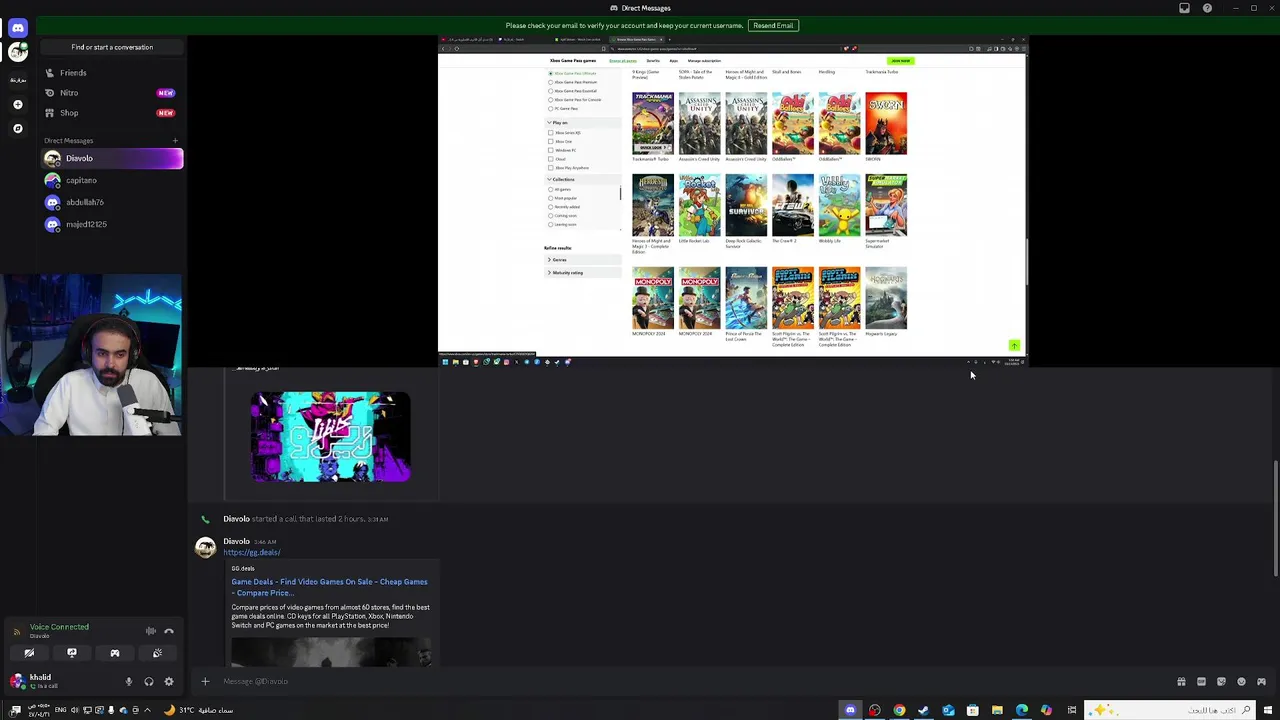The height and width of the screenshot is (720, 1280).
Task: Click the chat scrollbar thumb
Action: pos(1275,518)
